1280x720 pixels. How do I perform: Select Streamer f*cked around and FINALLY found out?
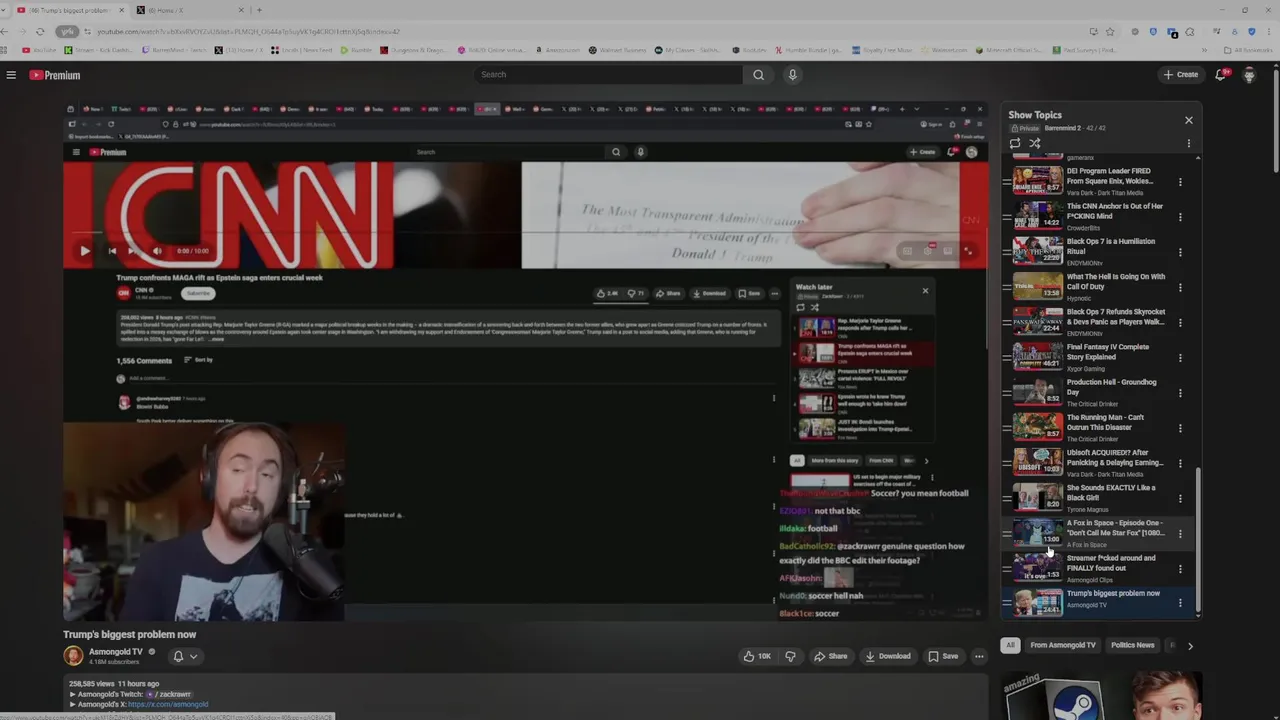(1096, 568)
